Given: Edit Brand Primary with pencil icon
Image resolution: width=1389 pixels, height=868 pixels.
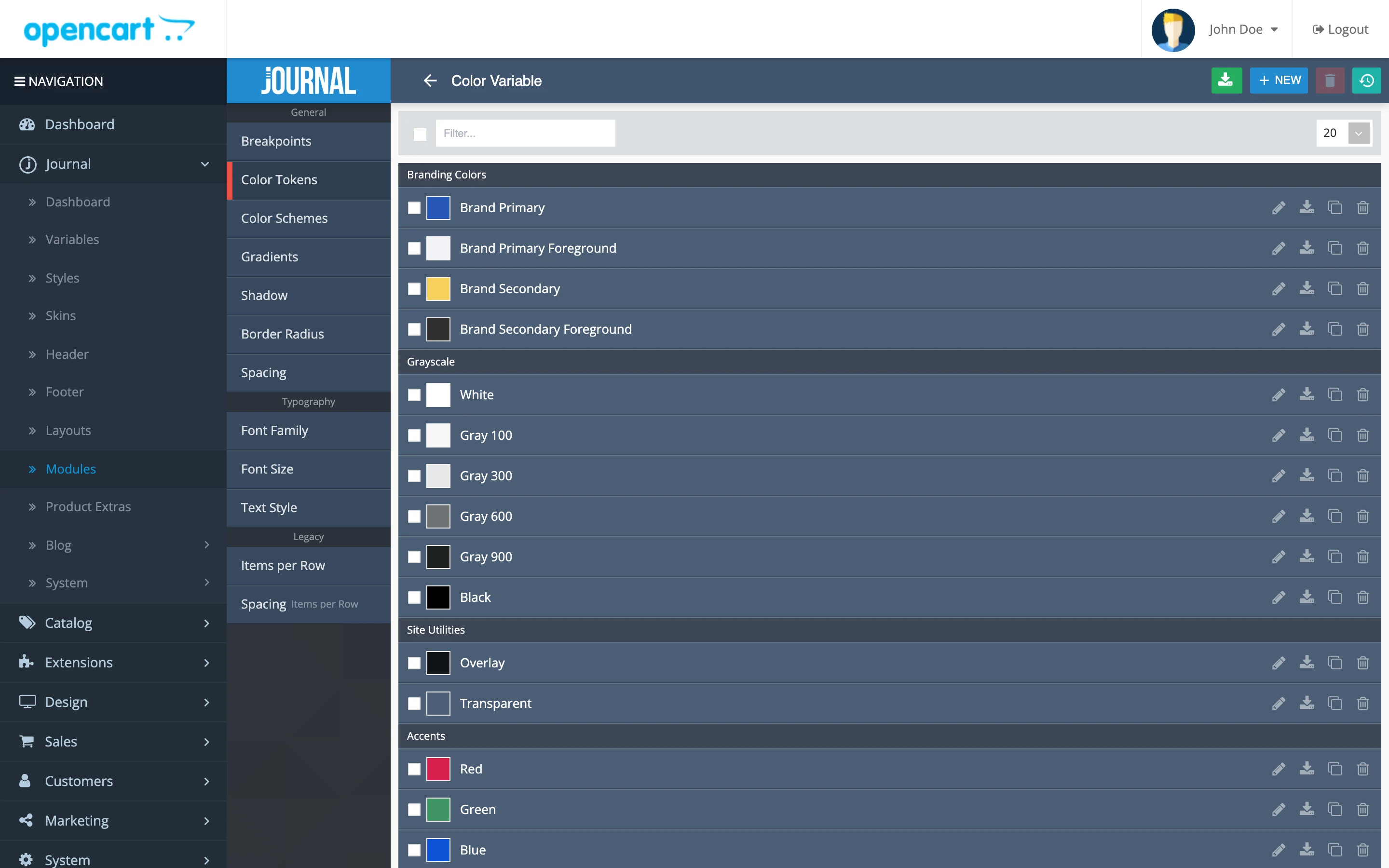Looking at the screenshot, I should pos(1278,208).
